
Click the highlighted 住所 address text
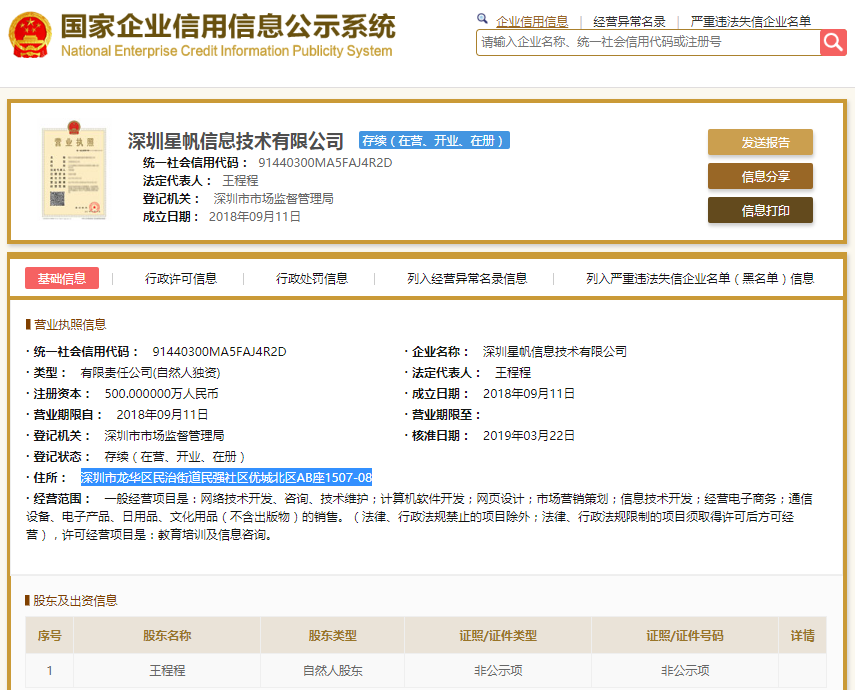click(225, 478)
